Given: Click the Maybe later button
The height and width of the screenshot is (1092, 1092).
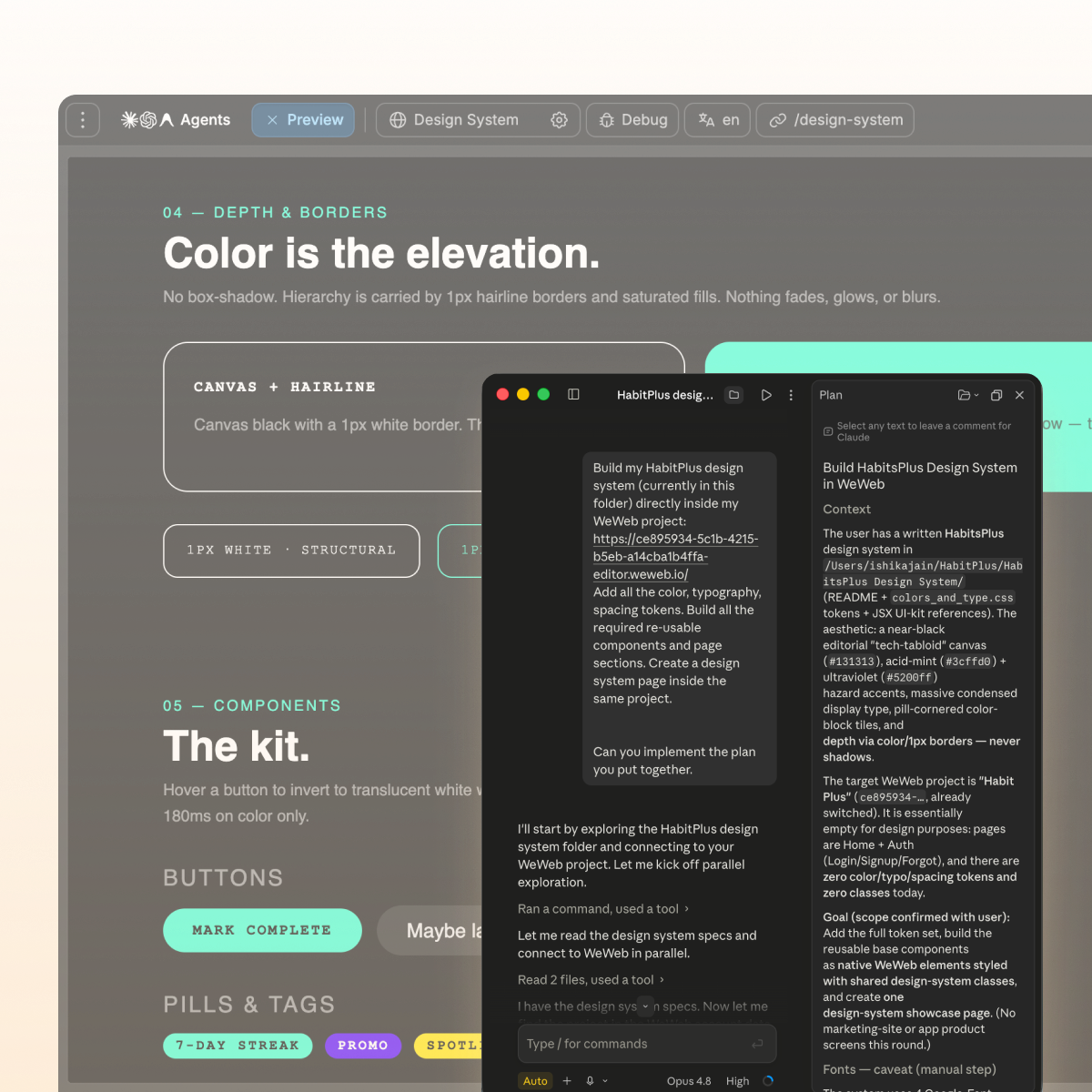Looking at the screenshot, I should [430, 930].
